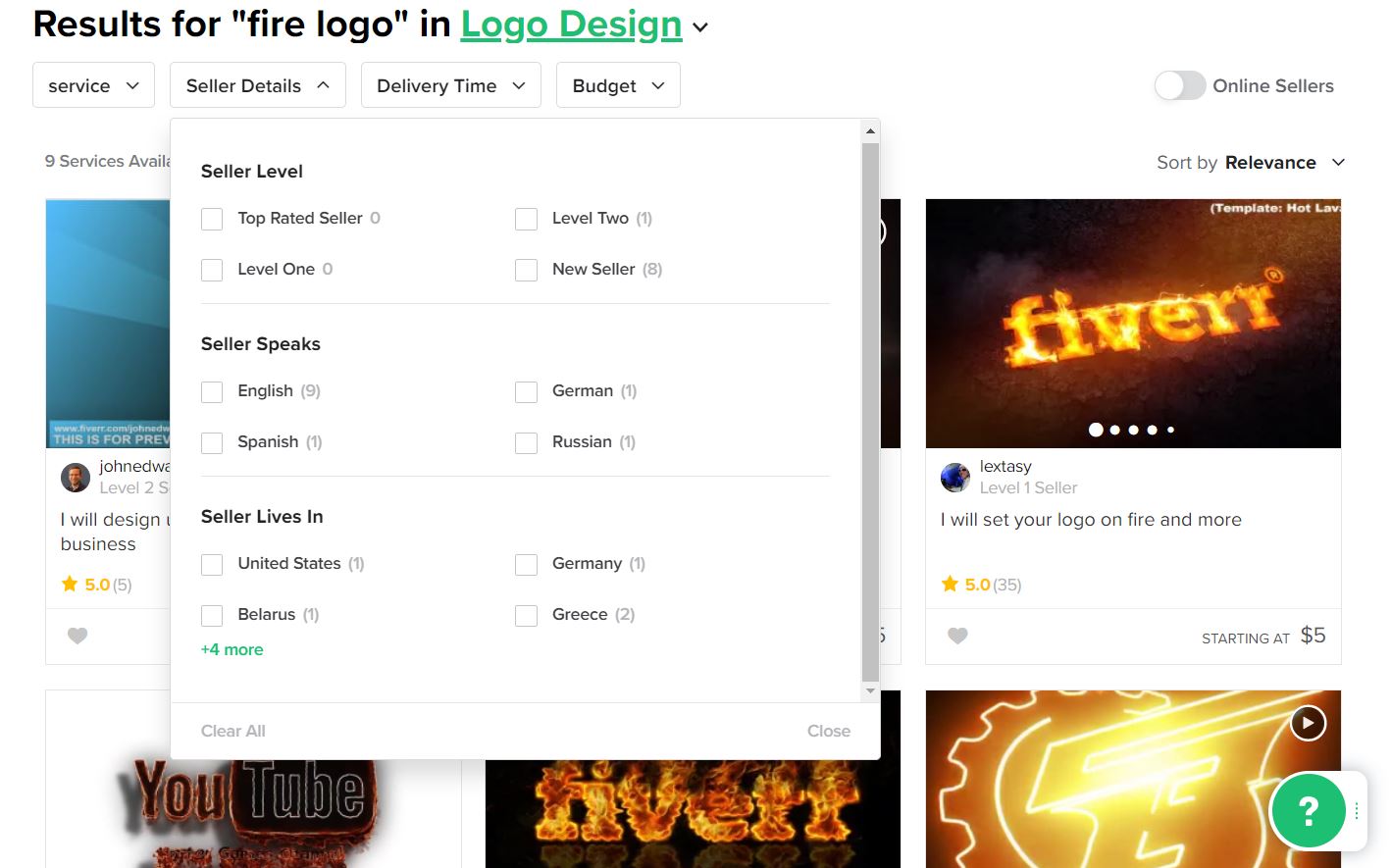1391x868 pixels.
Task: Play the video on neon gear logo gig
Action: 1308,723
